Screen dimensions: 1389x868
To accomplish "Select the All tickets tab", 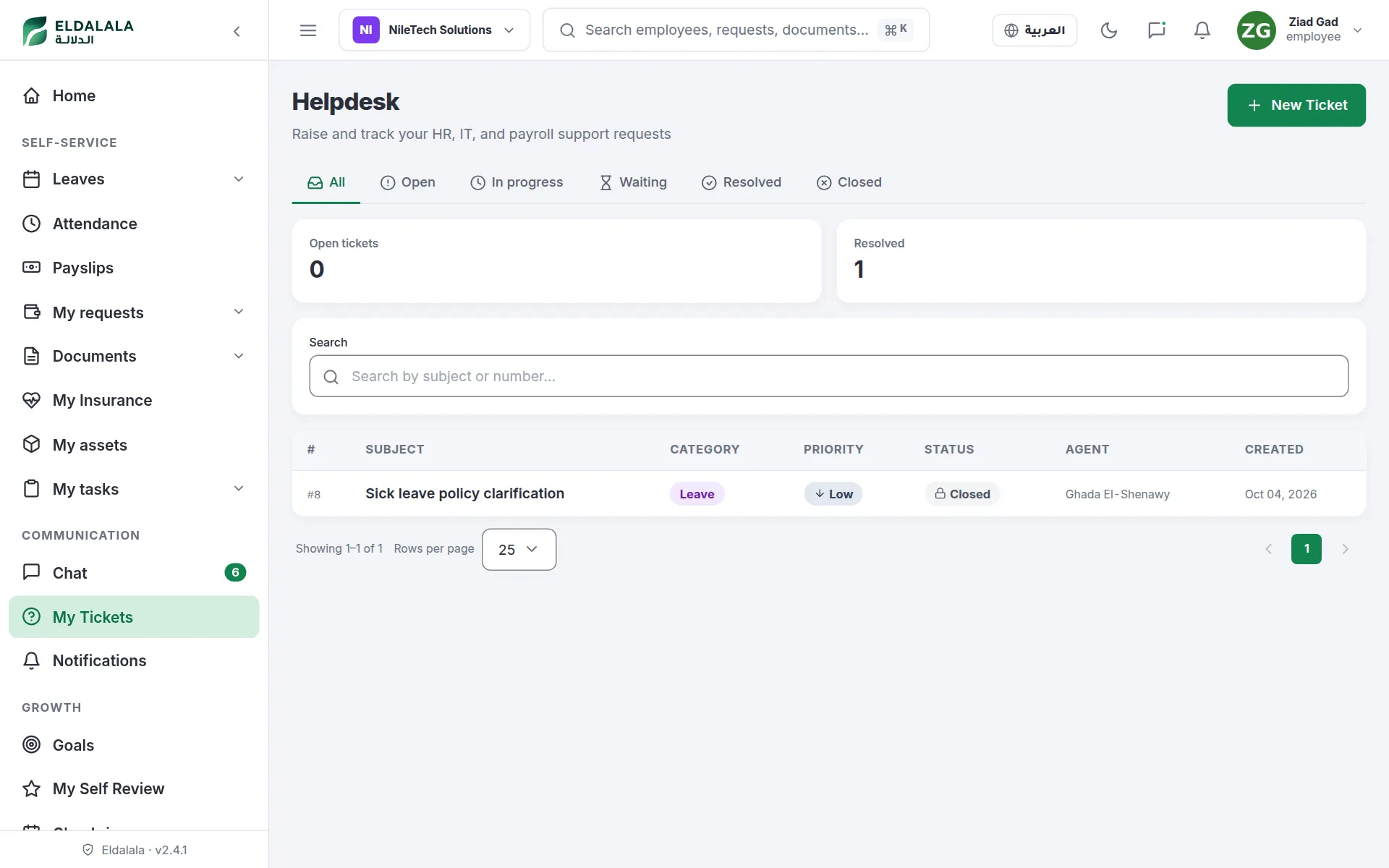I will coord(326,182).
